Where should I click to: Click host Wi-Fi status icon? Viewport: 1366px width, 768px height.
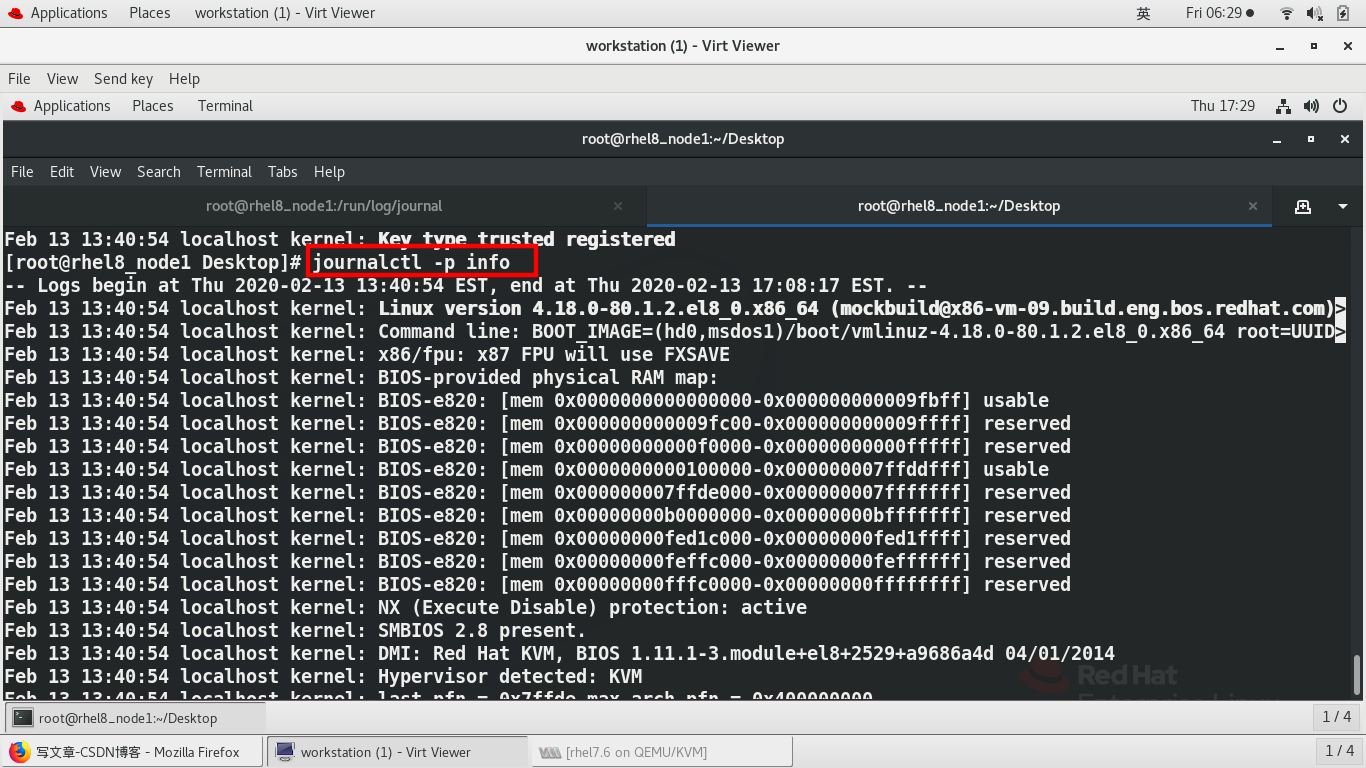tap(1287, 13)
